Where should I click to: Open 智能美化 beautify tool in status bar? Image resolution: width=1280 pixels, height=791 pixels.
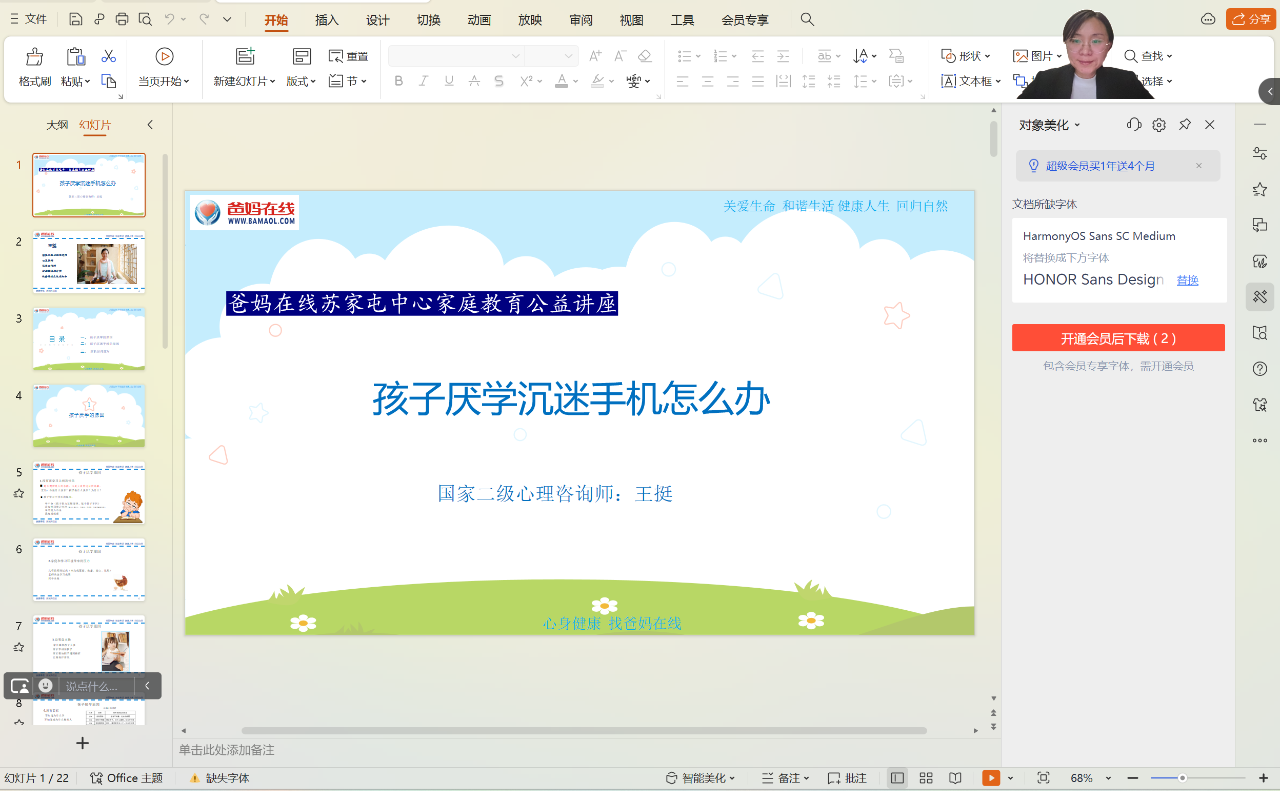click(702, 777)
